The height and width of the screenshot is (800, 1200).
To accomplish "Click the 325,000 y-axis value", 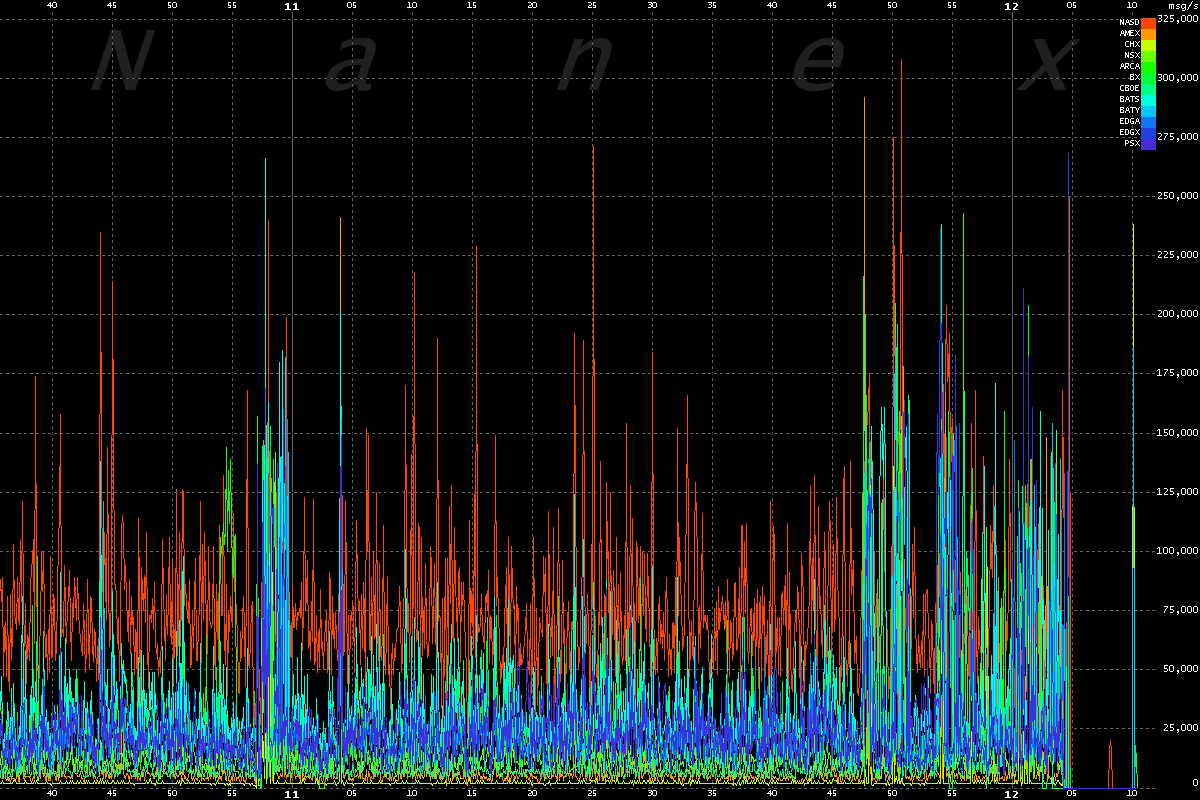I will (x=1177, y=20).
